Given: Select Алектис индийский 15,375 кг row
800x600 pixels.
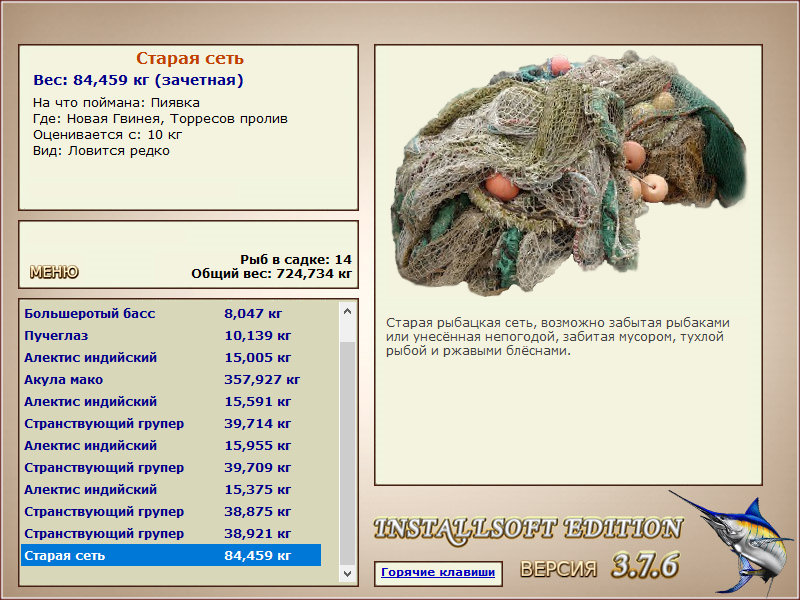Looking at the screenshot, I should 171,489.
